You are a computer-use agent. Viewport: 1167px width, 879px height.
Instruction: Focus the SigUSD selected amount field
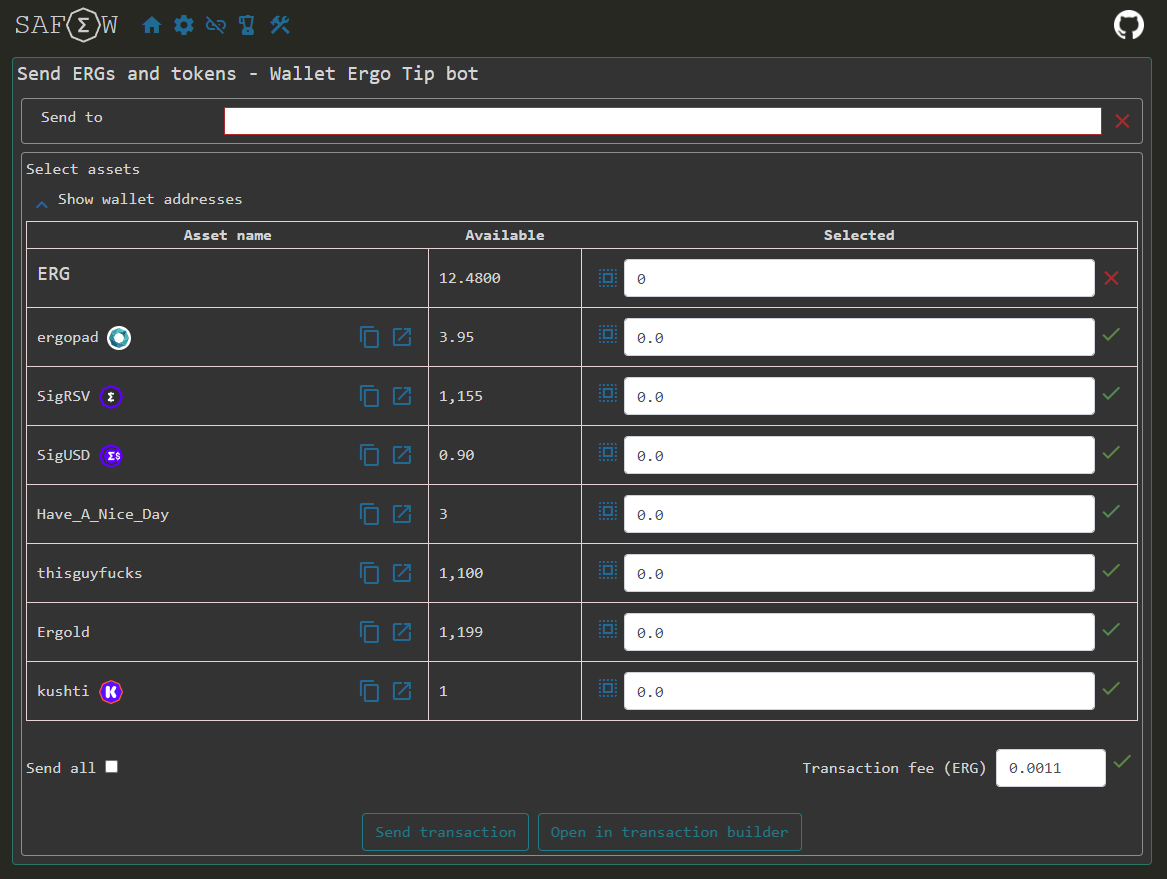click(859, 455)
